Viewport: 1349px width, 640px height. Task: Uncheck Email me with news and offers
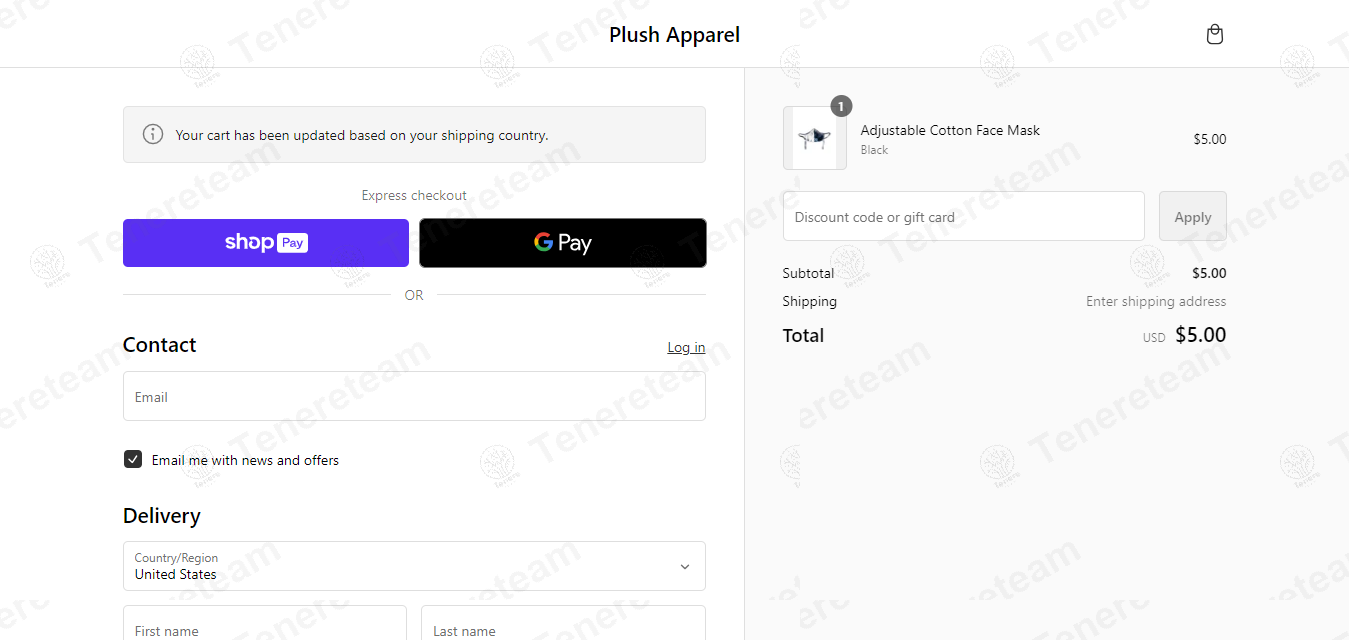(x=133, y=459)
